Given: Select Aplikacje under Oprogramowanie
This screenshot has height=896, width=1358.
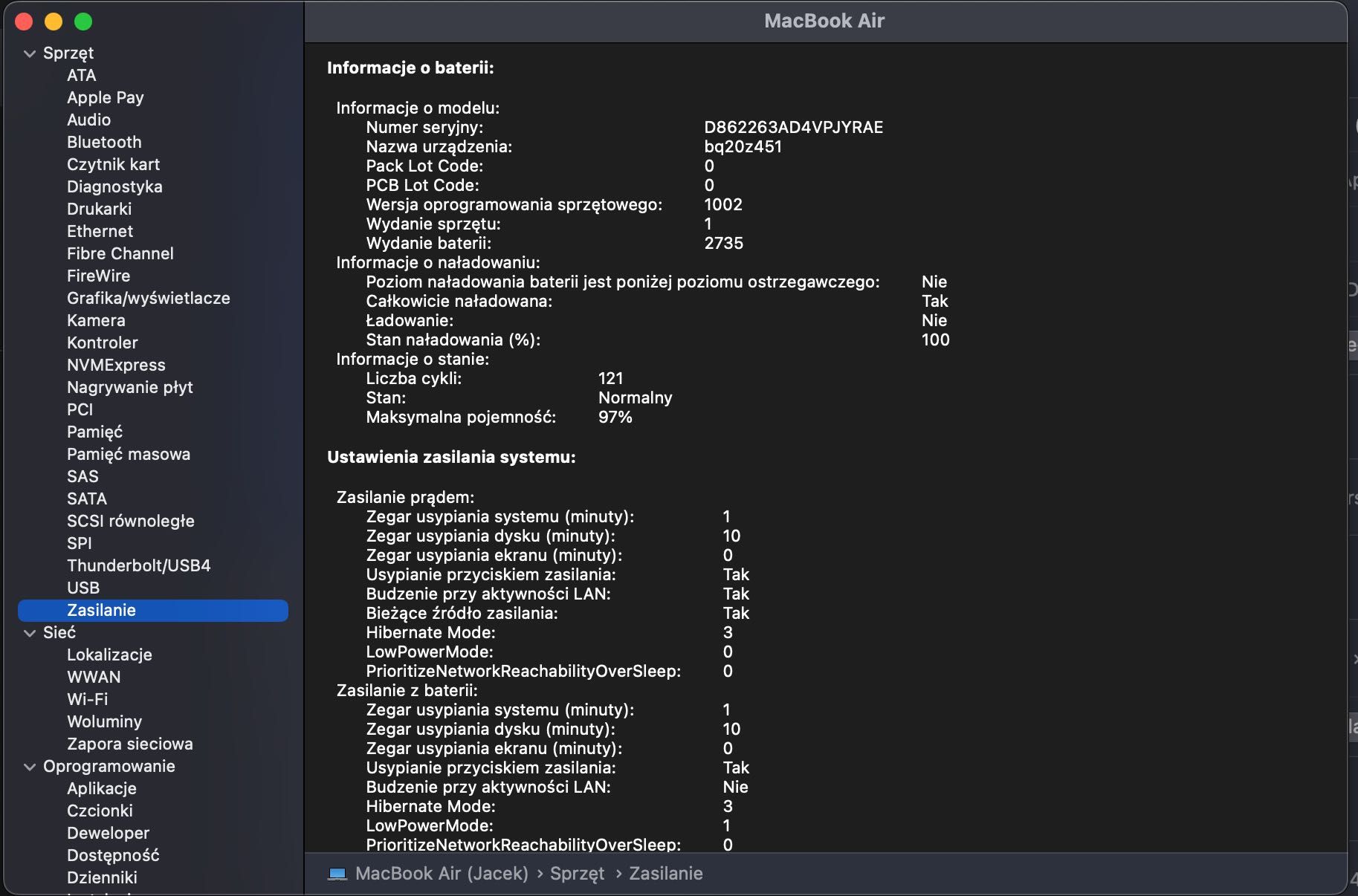Looking at the screenshot, I should pyautogui.click(x=101, y=788).
